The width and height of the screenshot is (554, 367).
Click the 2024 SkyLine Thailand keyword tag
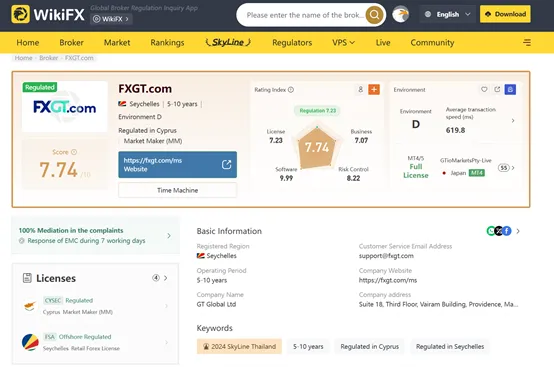tap(239, 347)
